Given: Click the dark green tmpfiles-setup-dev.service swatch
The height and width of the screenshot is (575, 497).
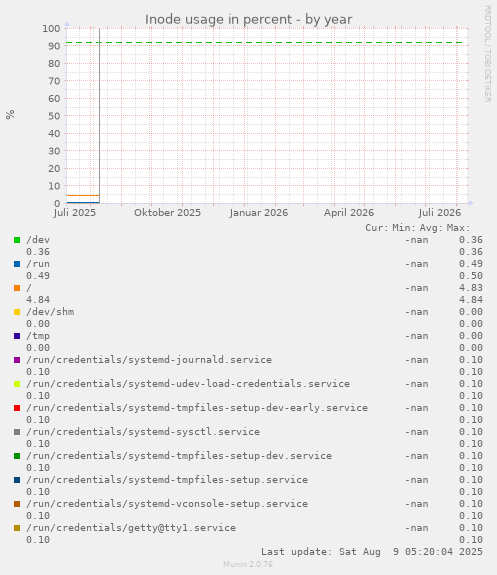Looking at the screenshot, I should pyautogui.click(x=17, y=456).
